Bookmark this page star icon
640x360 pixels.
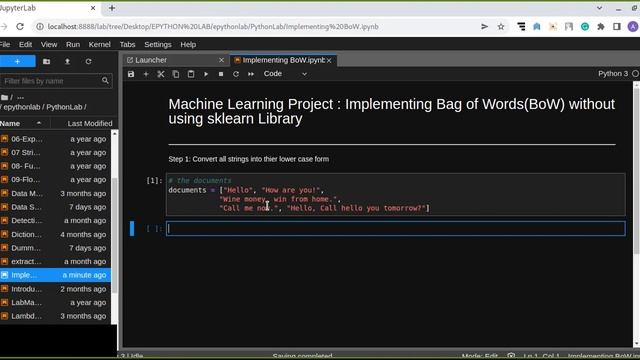click(x=501, y=27)
